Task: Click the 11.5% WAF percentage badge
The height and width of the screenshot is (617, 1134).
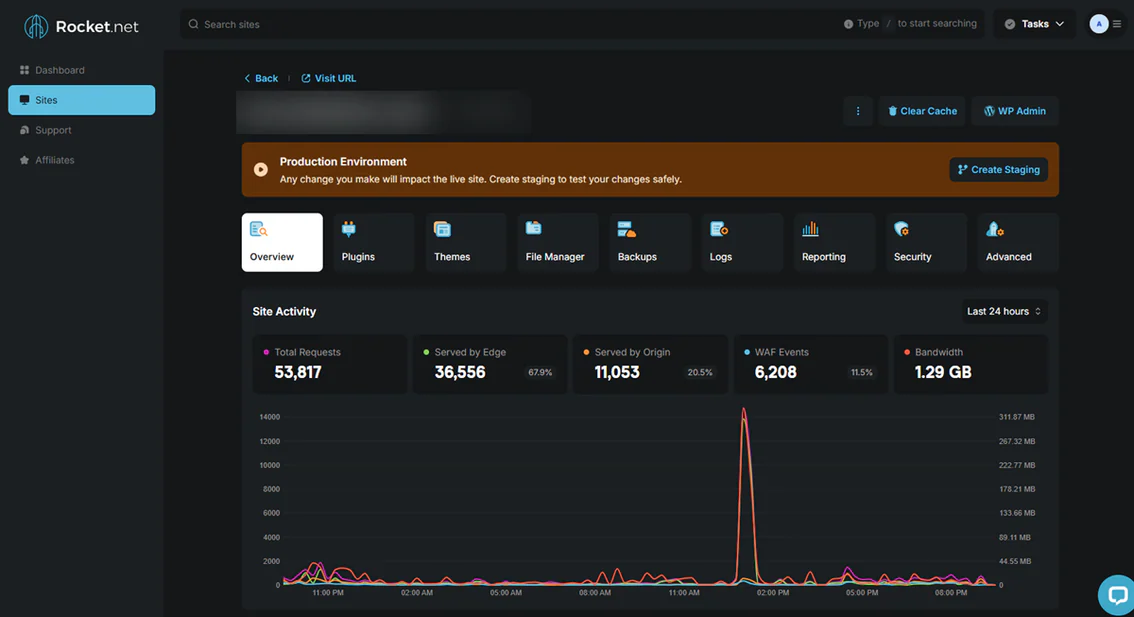Action: coord(861,373)
